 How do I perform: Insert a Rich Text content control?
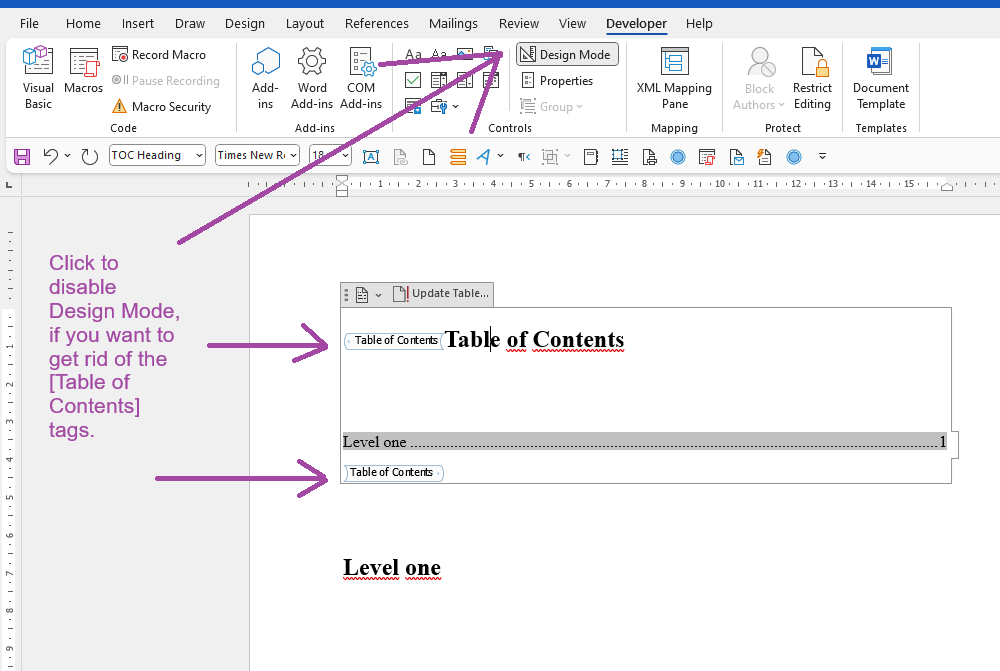click(413, 55)
